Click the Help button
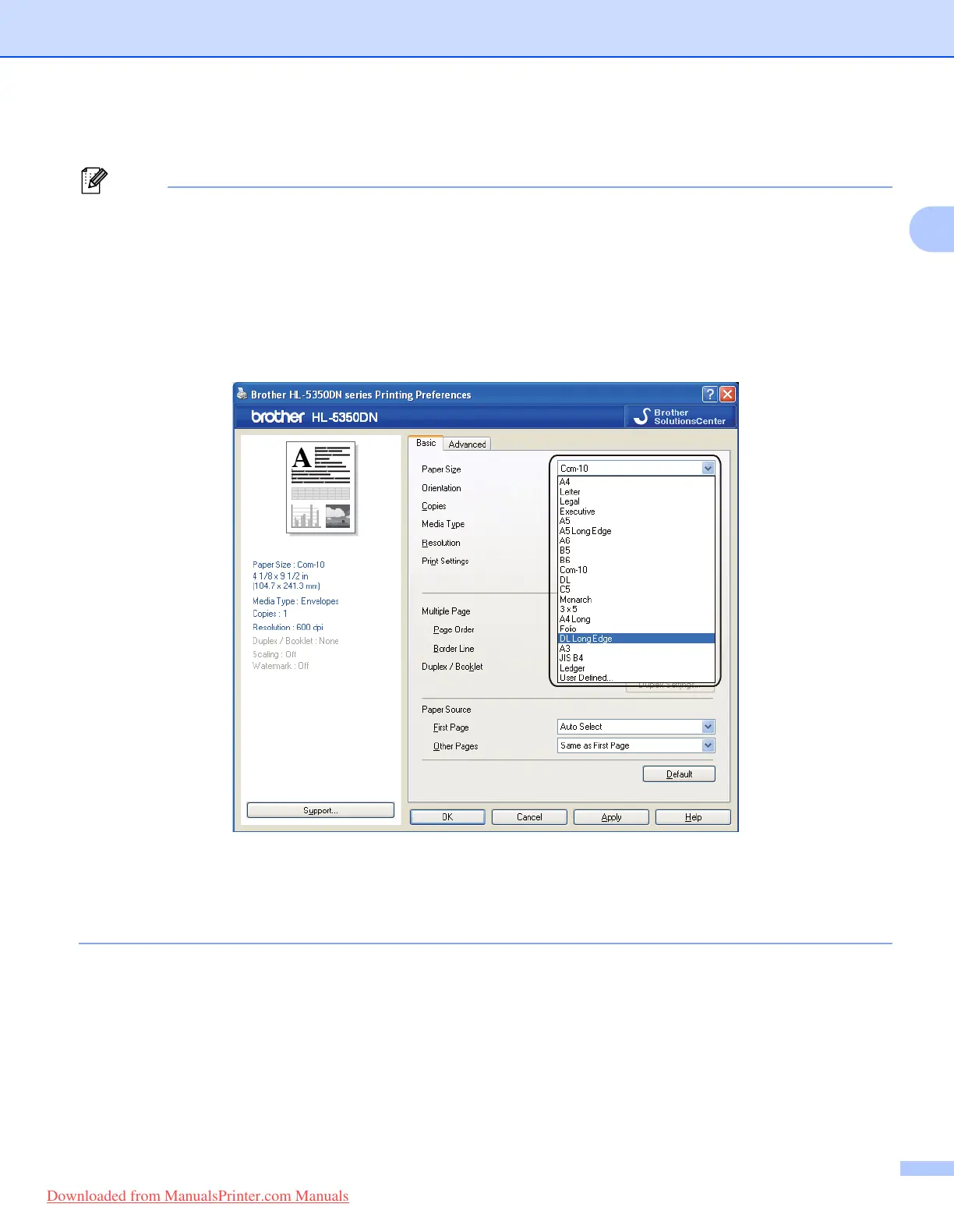954x1232 pixels. pyautogui.click(x=693, y=817)
